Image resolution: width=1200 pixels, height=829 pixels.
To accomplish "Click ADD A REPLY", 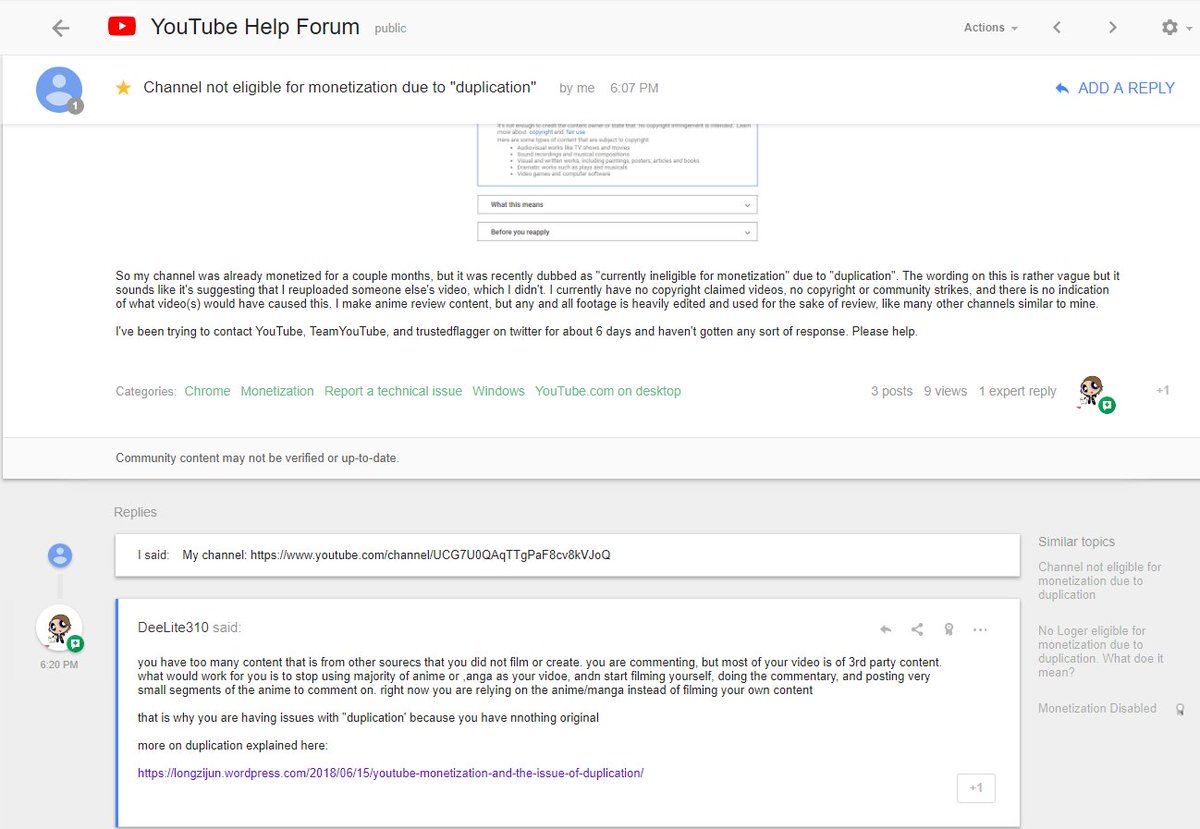I will [x=1114, y=88].
